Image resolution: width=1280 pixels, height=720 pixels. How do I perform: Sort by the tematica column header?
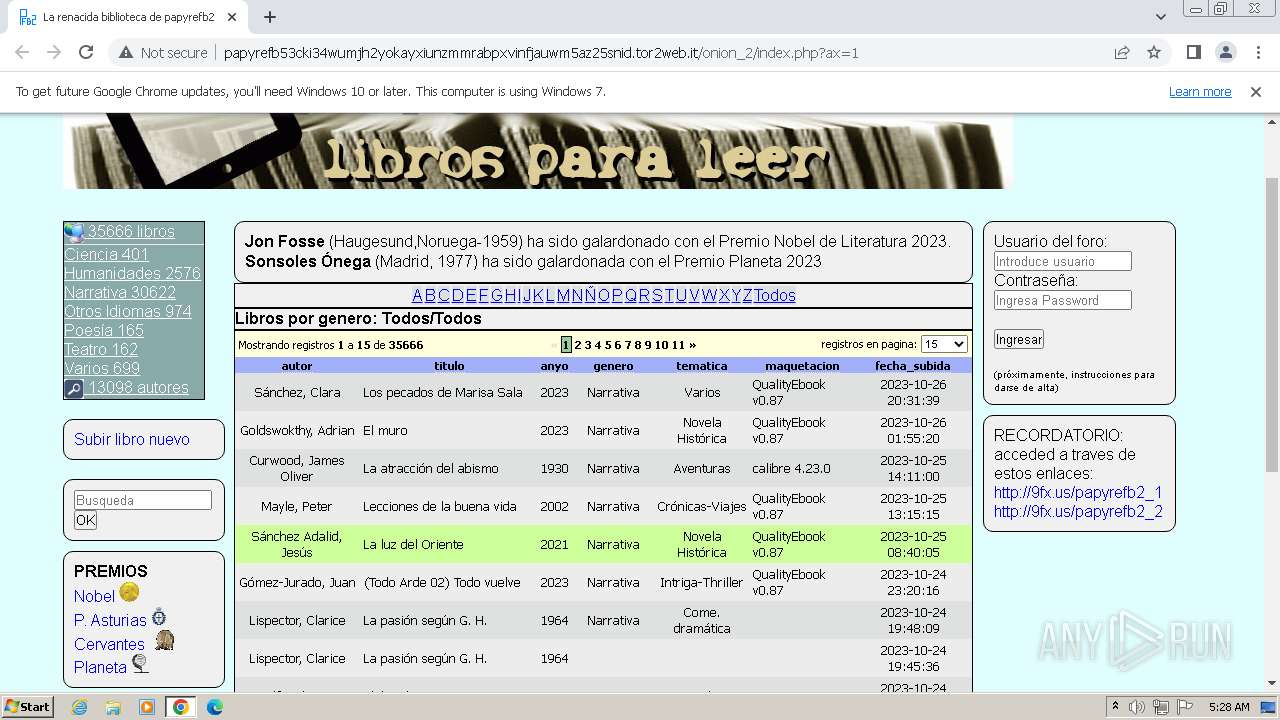point(701,366)
